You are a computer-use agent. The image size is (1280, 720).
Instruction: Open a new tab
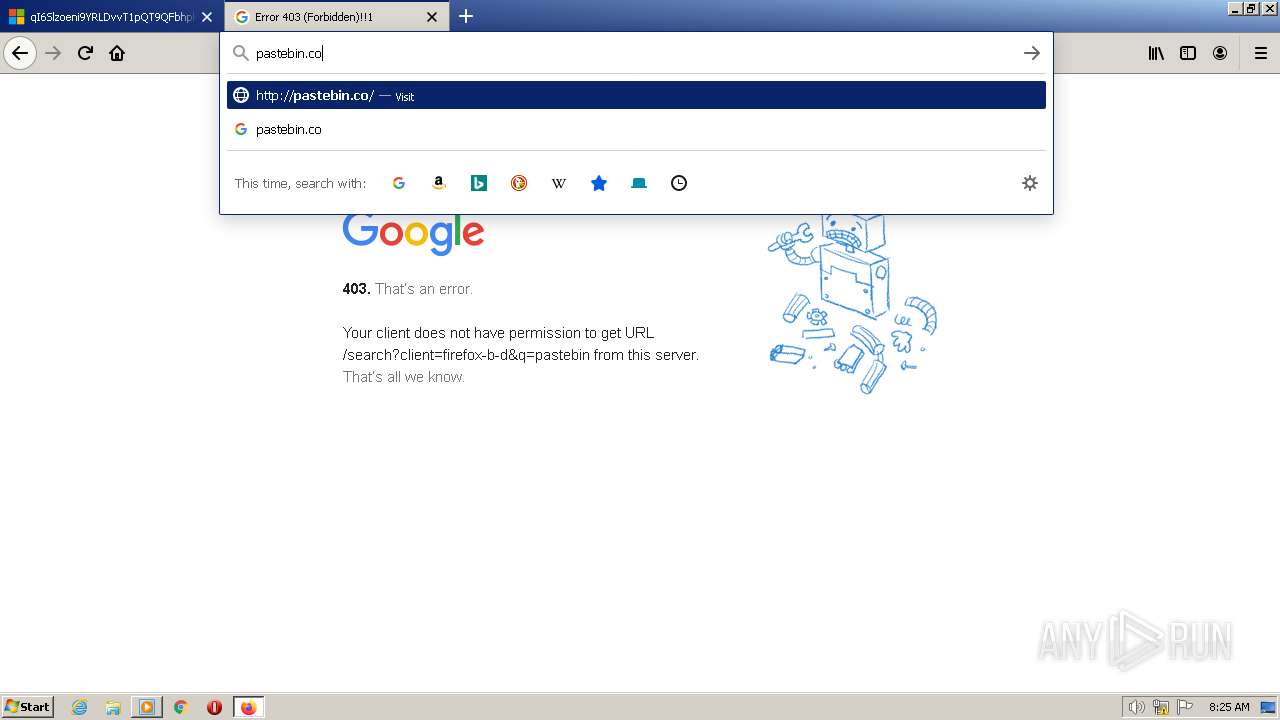pos(466,16)
